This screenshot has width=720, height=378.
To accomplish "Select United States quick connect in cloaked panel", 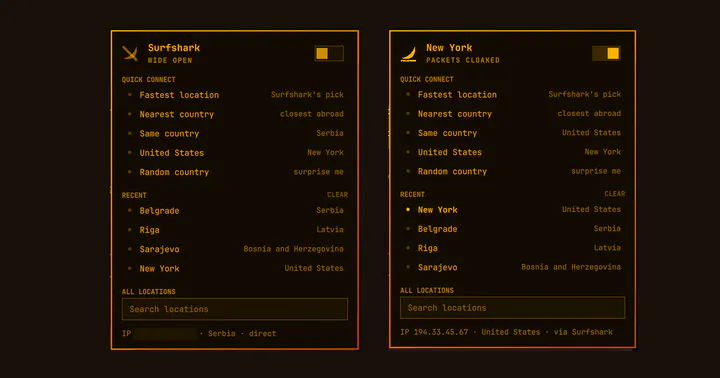I will 512,152.
